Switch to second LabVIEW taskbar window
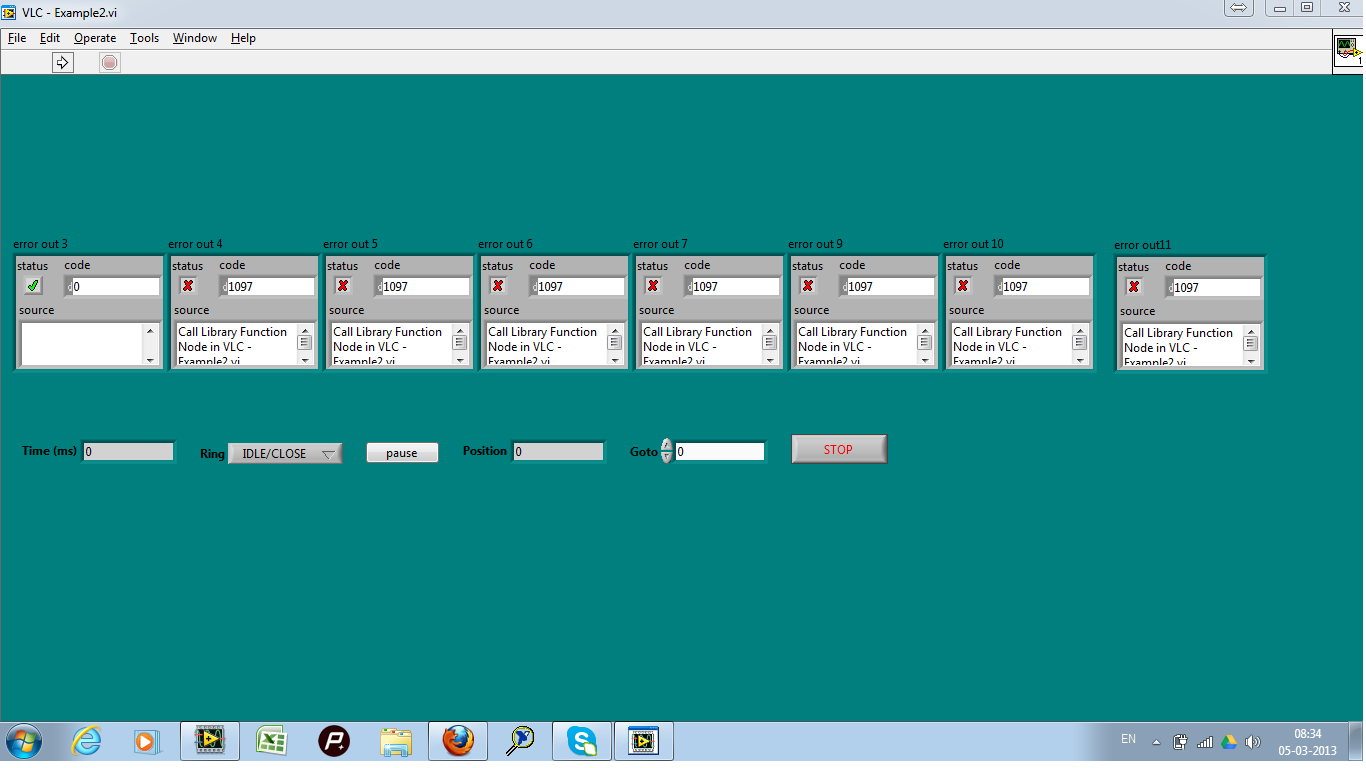1366x768 pixels. click(644, 741)
